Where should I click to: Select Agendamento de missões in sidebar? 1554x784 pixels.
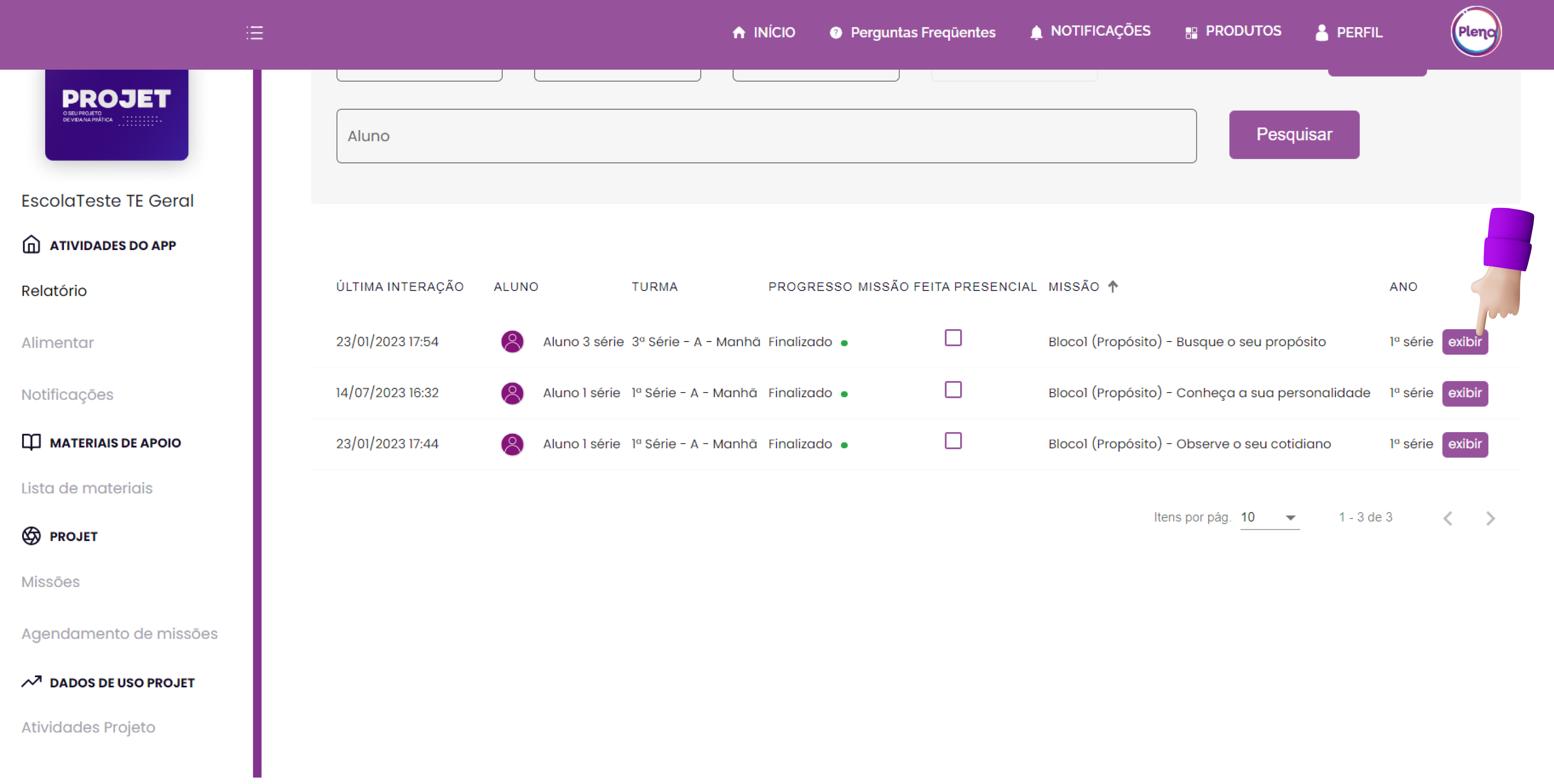click(119, 633)
